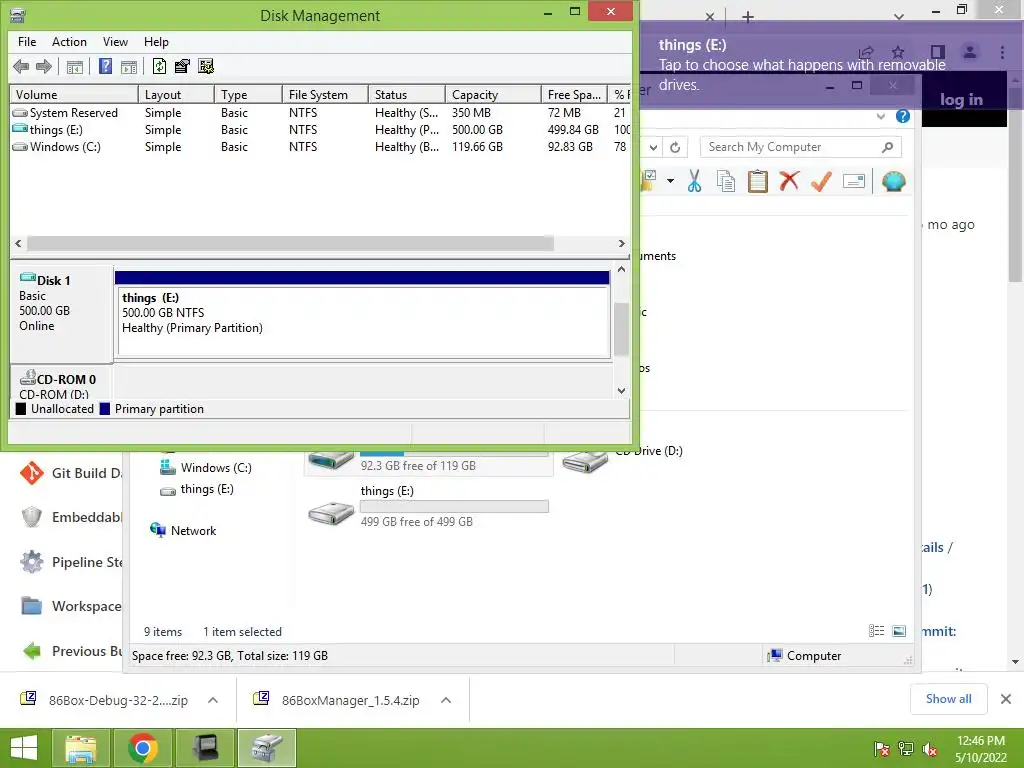1024x768 pixels.
Task: Click the Refresh button beside Explorer address bar
Action: click(x=675, y=148)
